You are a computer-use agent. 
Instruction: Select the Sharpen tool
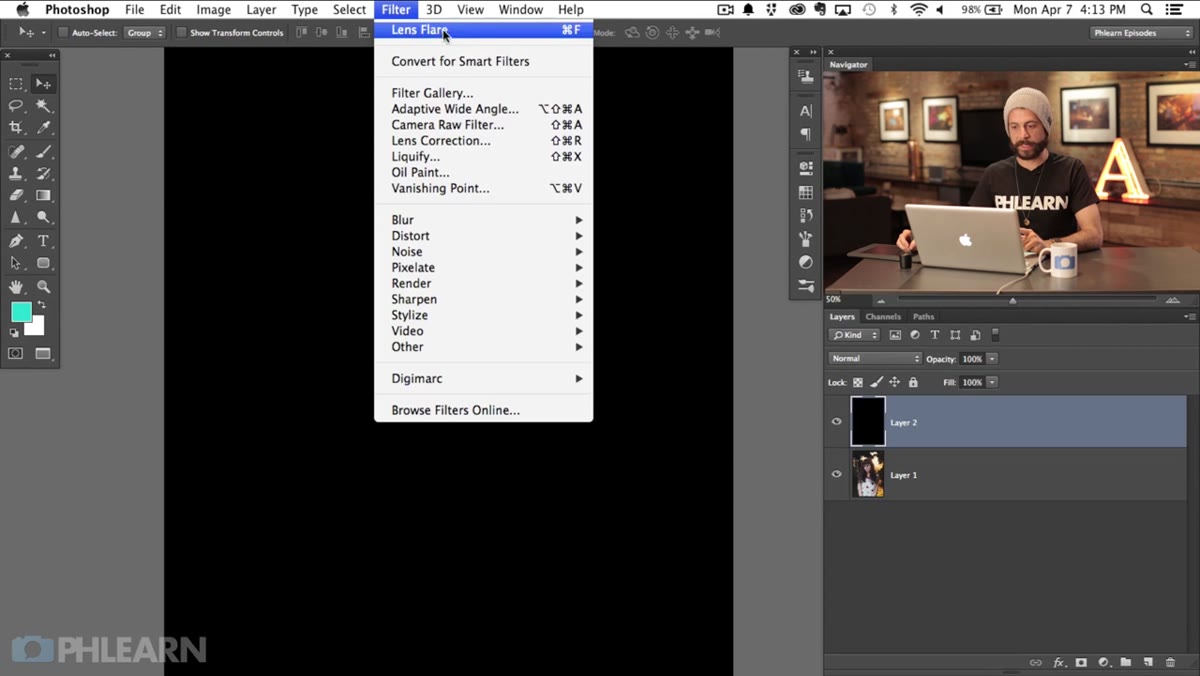point(16,218)
